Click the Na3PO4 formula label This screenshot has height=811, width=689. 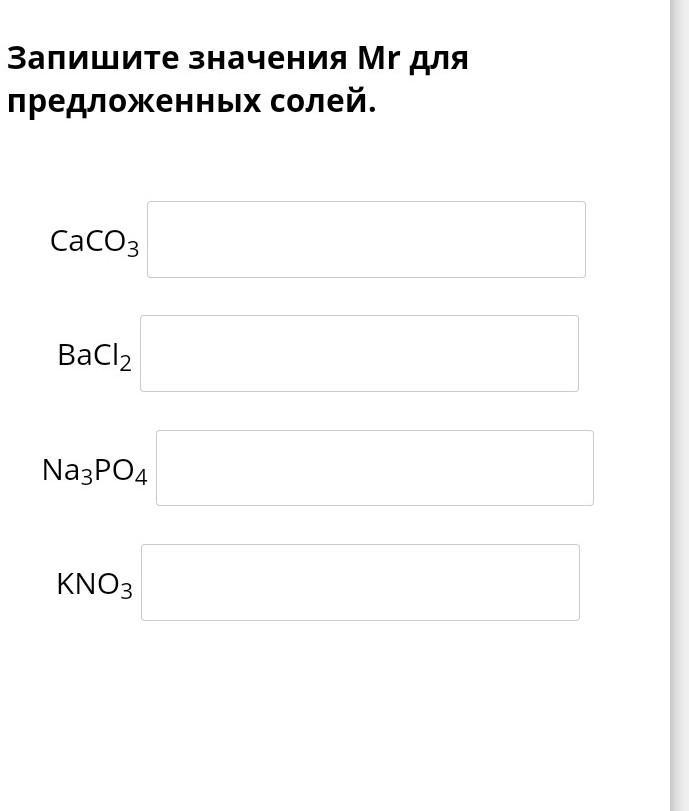(94, 471)
